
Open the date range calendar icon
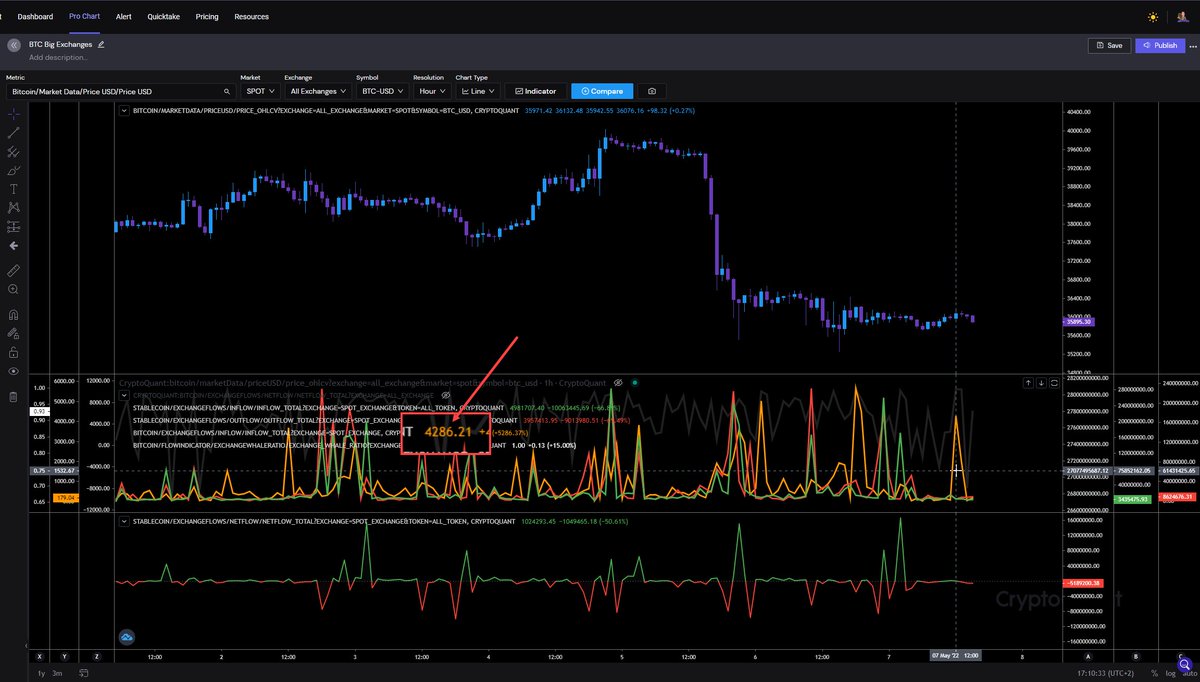(83, 673)
